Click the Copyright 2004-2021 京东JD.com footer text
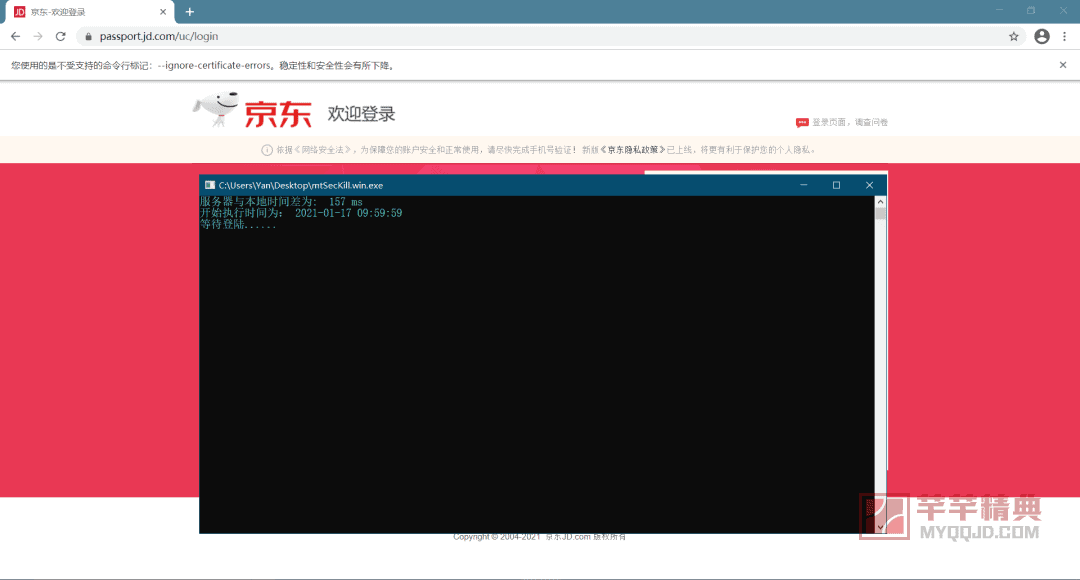Screen dimensions: 1080x580 (x=539, y=537)
